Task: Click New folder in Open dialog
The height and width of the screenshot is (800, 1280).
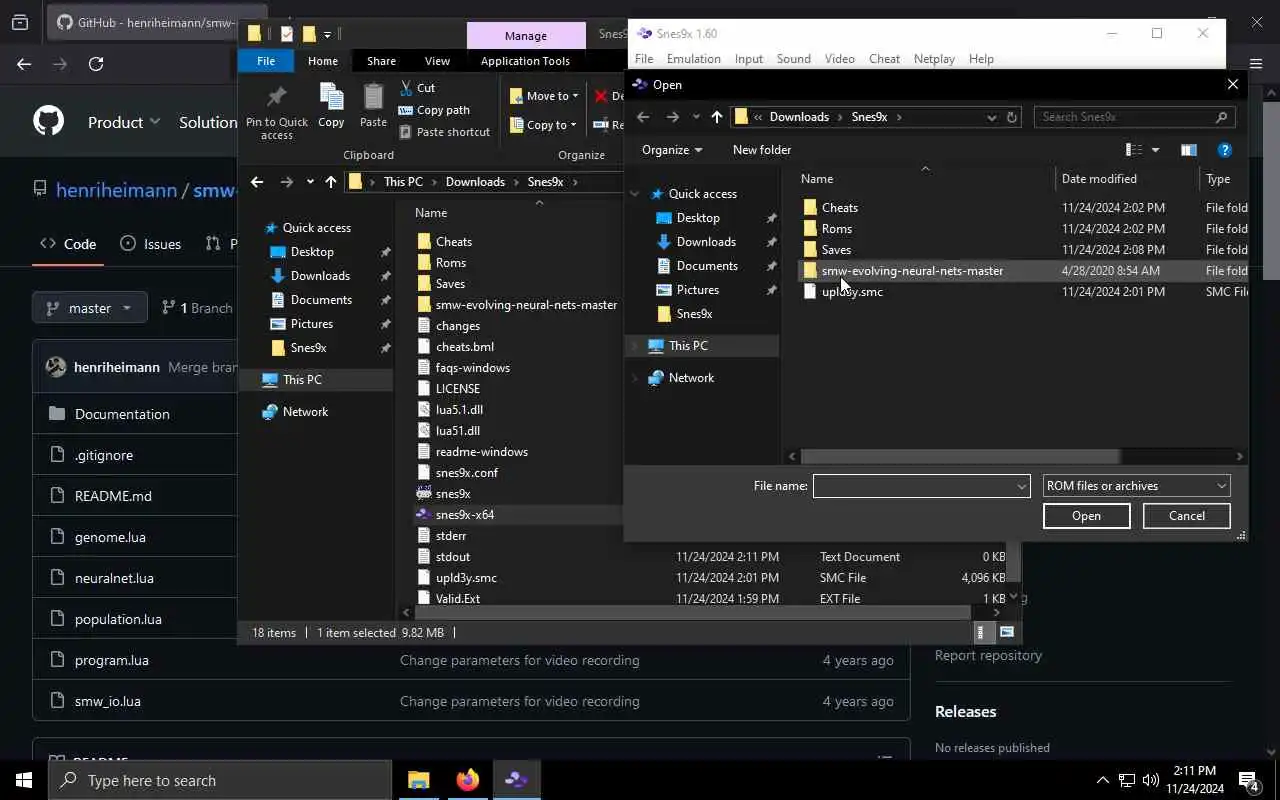Action: pos(762,150)
